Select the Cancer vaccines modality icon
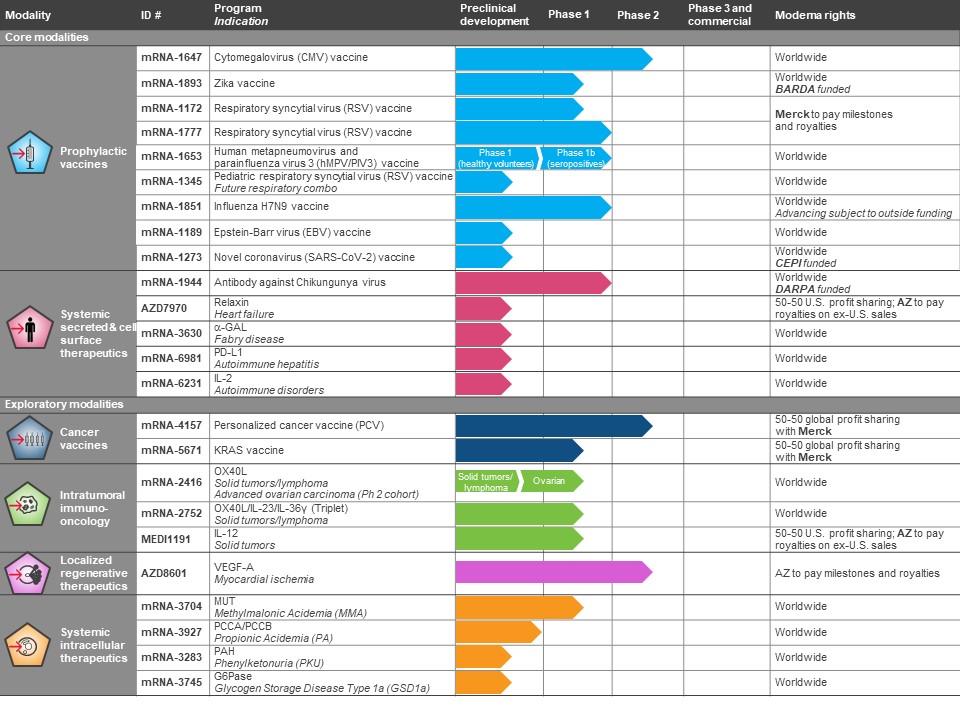 point(29,437)
